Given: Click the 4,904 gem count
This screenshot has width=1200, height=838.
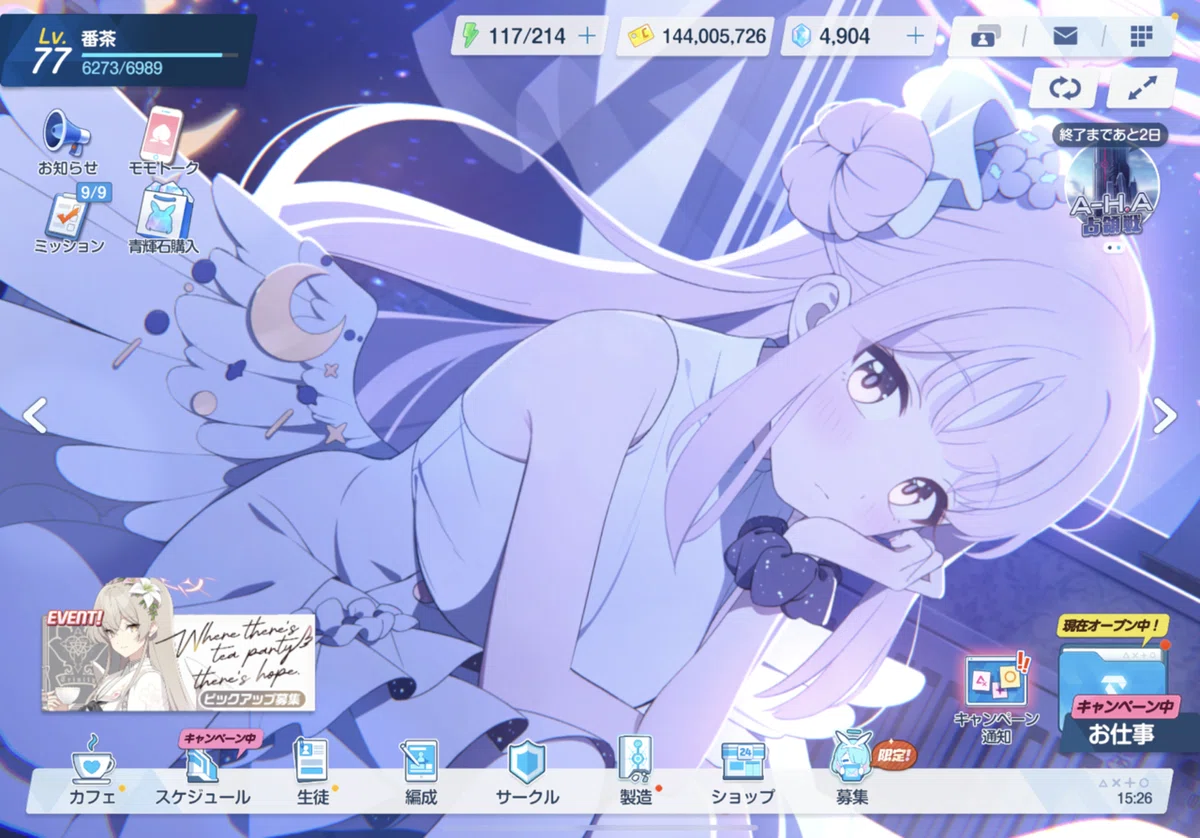Looking at the screenshot, I should point(845,37).
